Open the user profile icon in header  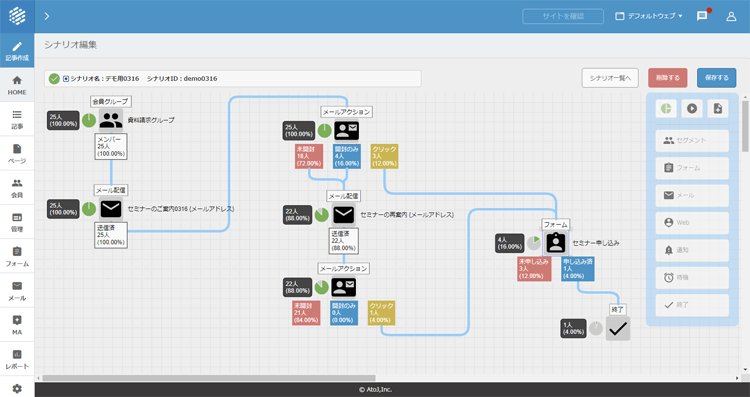731,16
